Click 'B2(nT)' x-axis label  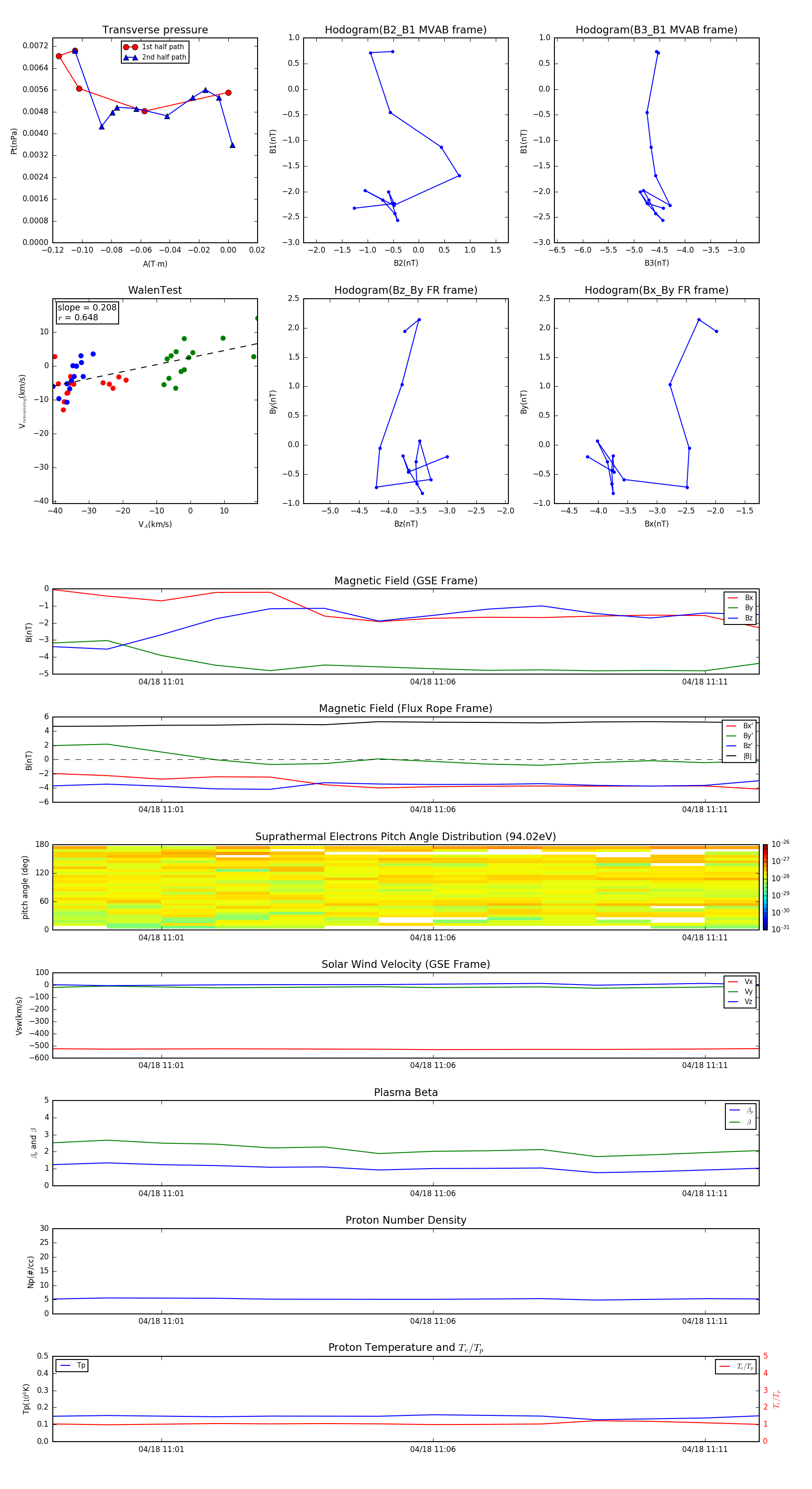(x=406, y=263)
